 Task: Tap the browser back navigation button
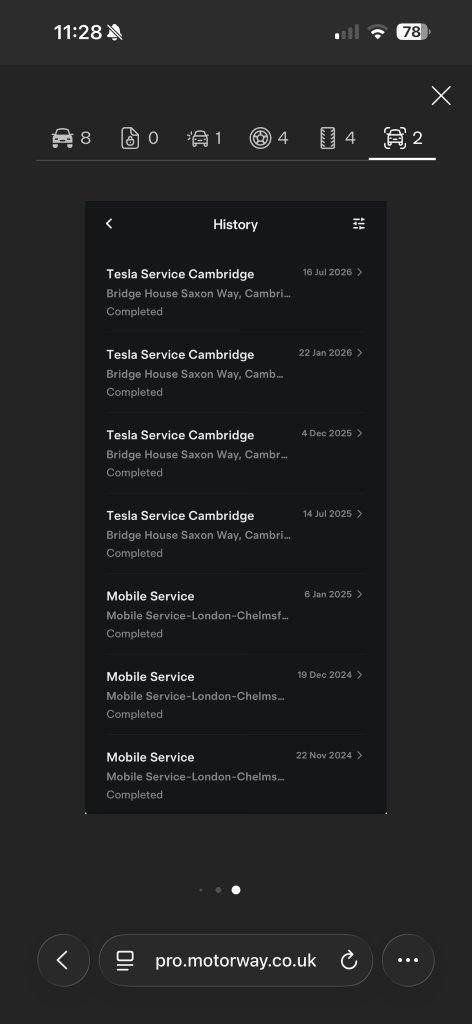tap(63, 960)
